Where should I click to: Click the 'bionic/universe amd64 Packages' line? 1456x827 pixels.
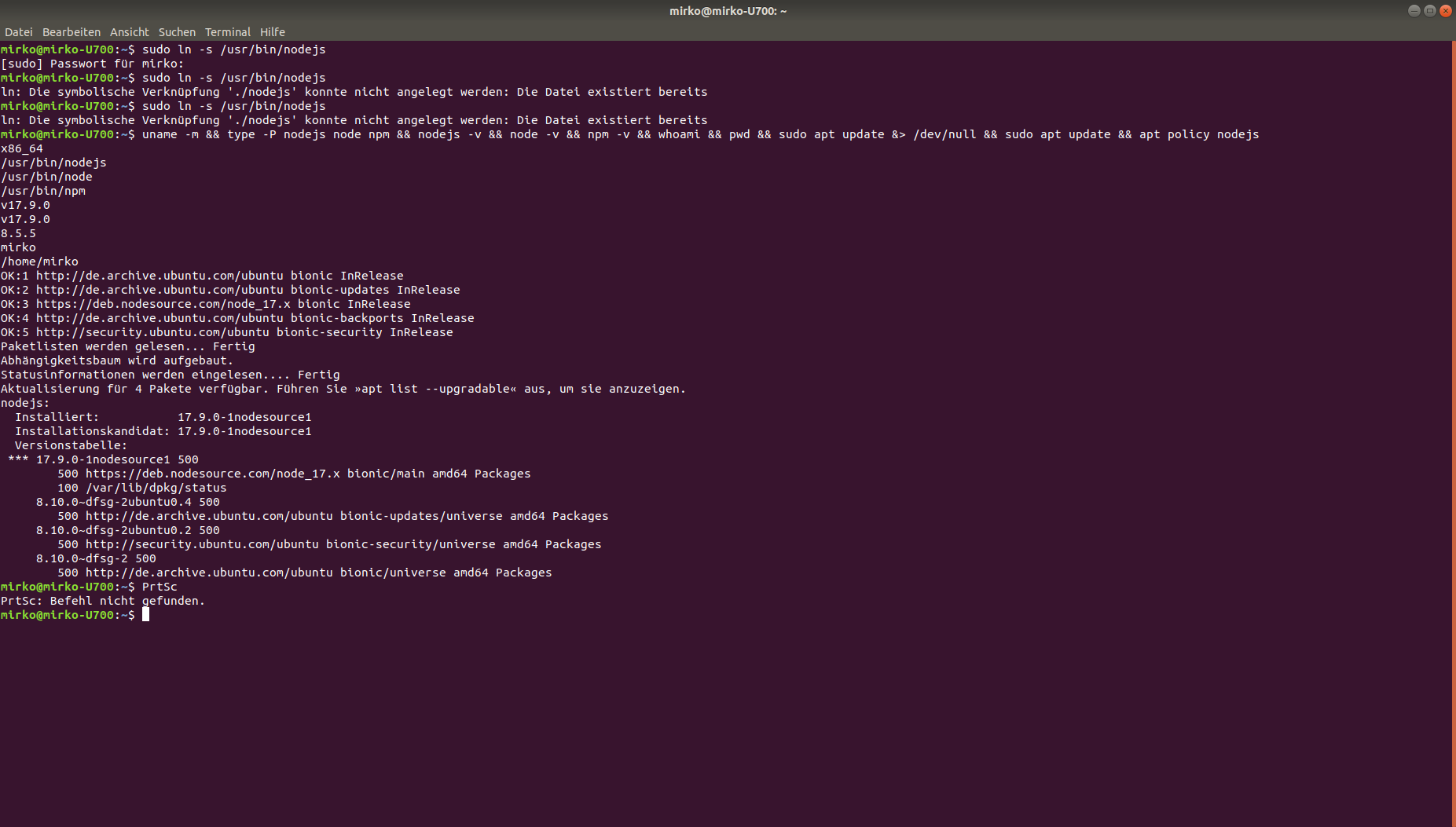[x=305, y=573]
